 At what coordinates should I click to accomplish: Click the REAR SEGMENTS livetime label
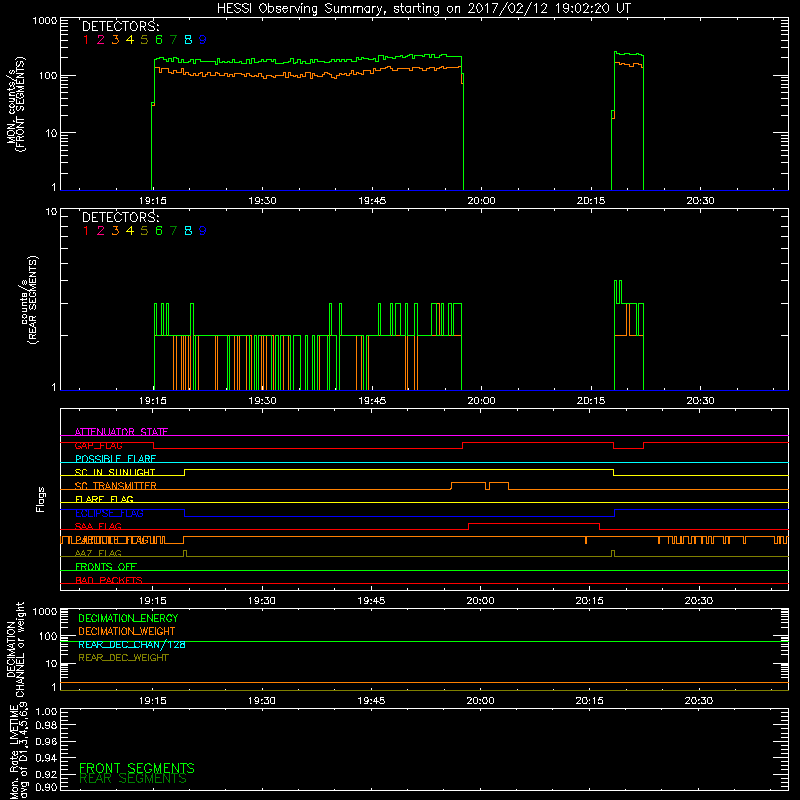coord(133,779)
